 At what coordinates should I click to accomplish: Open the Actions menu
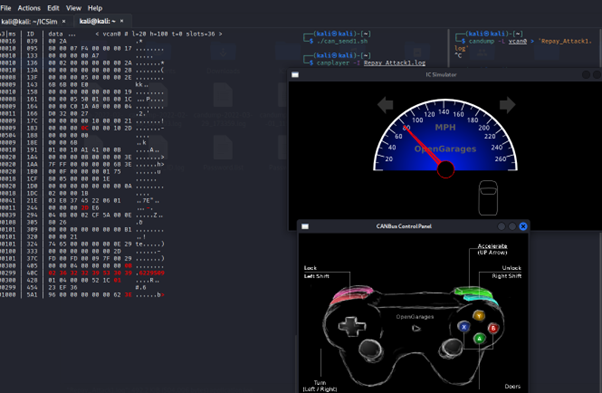tap(29, 8)
